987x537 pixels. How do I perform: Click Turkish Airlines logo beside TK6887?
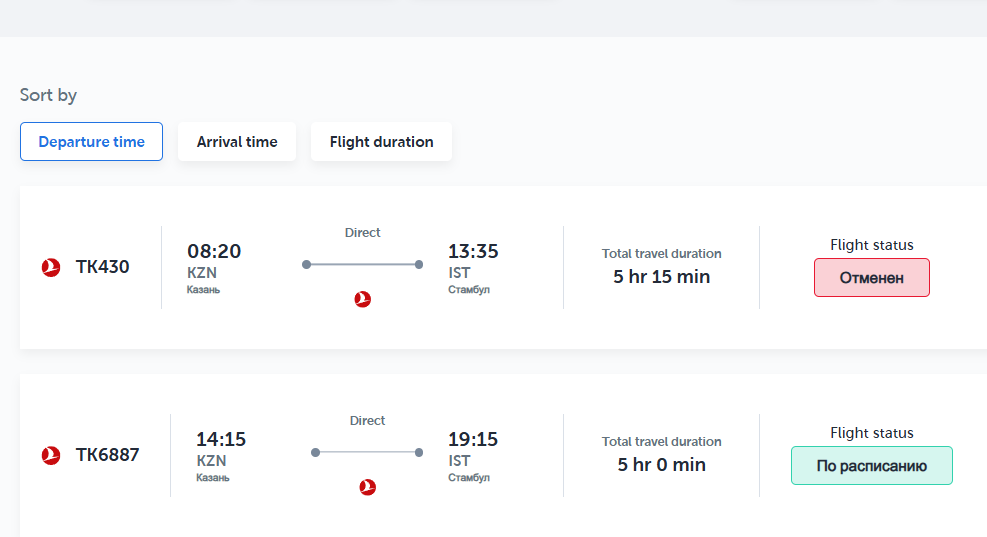[51, 455]
